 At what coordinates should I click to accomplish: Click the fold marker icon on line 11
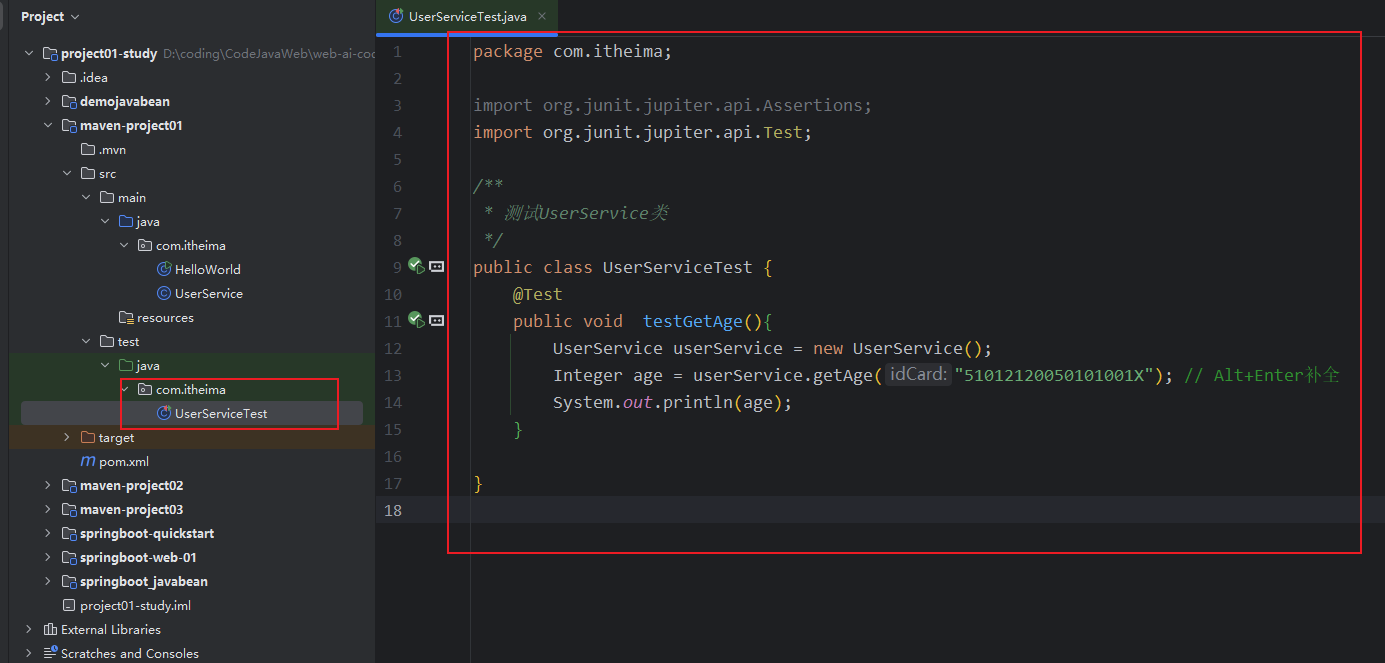pyautogui.click(x=437, y=320)
